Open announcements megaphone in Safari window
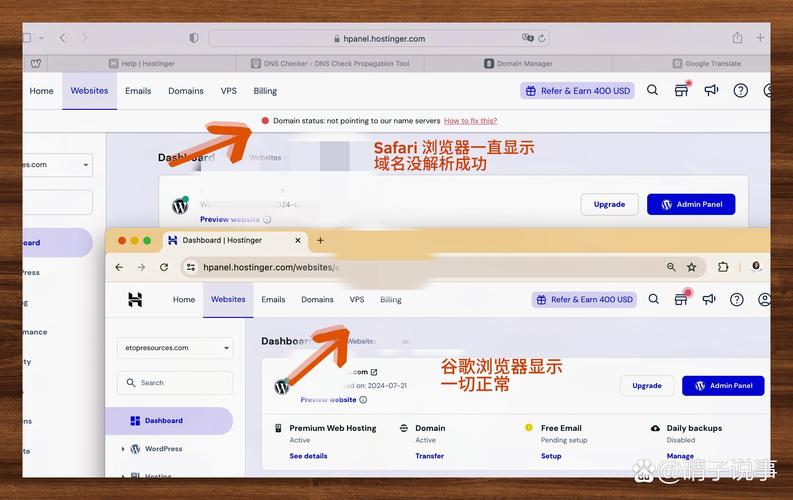 coord(711,90)
